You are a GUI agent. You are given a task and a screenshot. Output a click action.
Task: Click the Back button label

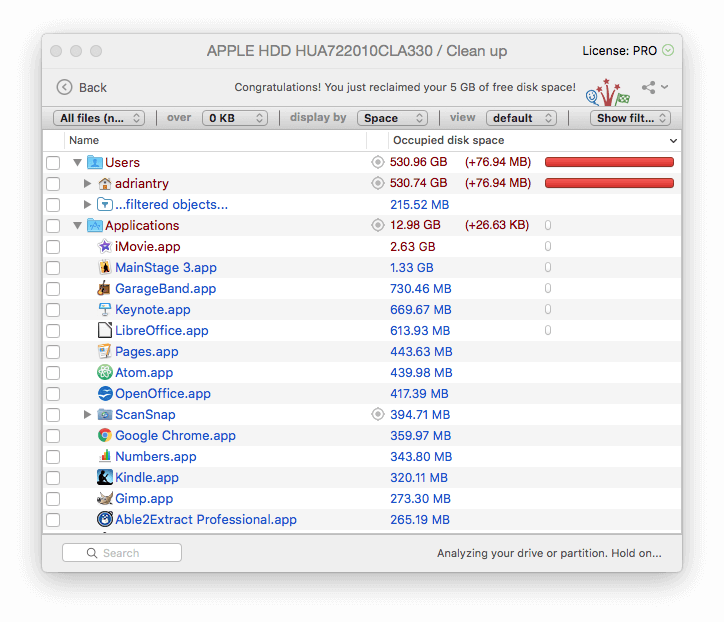tap(93, 87)
